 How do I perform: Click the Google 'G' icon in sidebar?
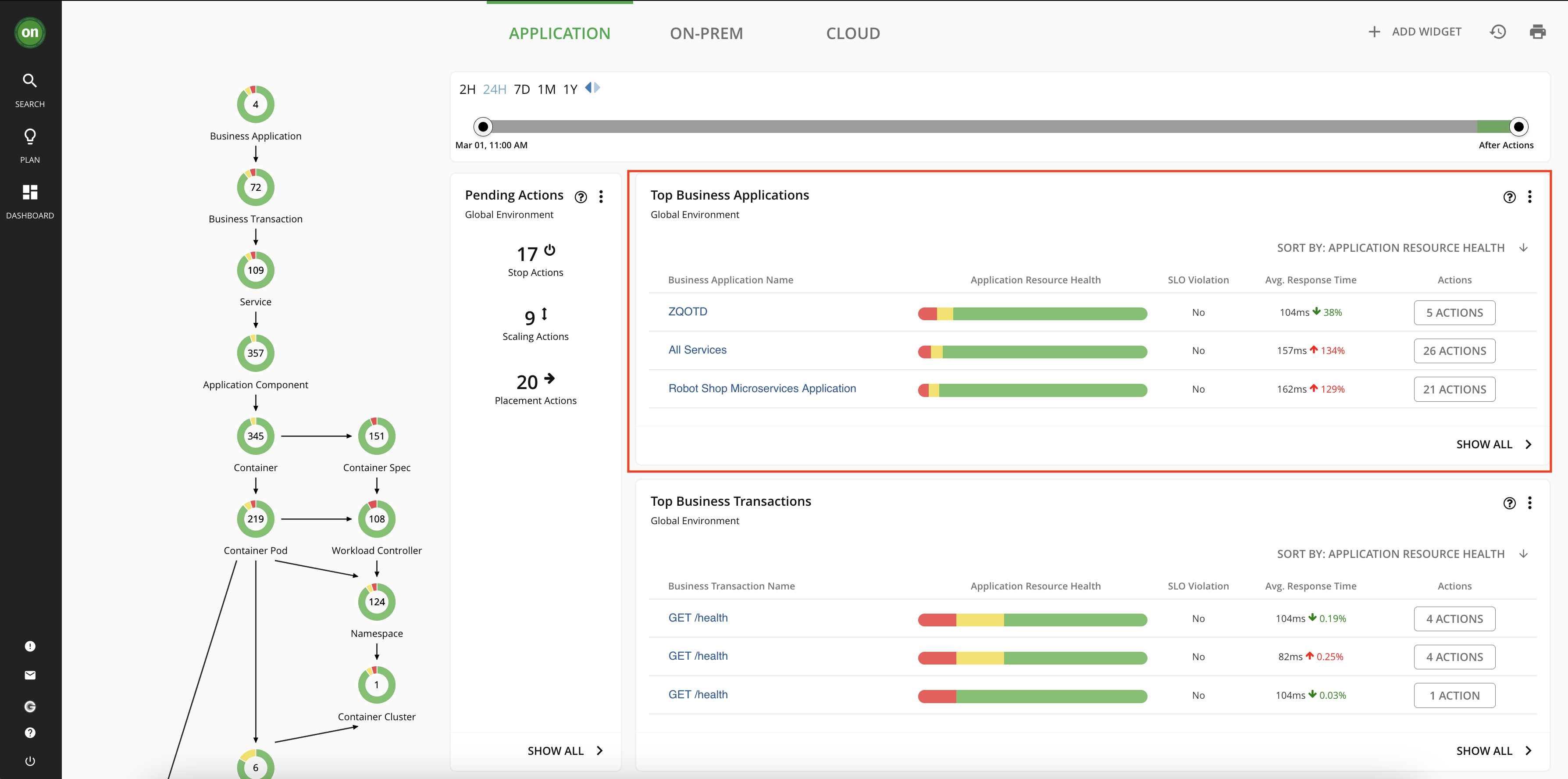pyautogui.click(x=30, y=707)
